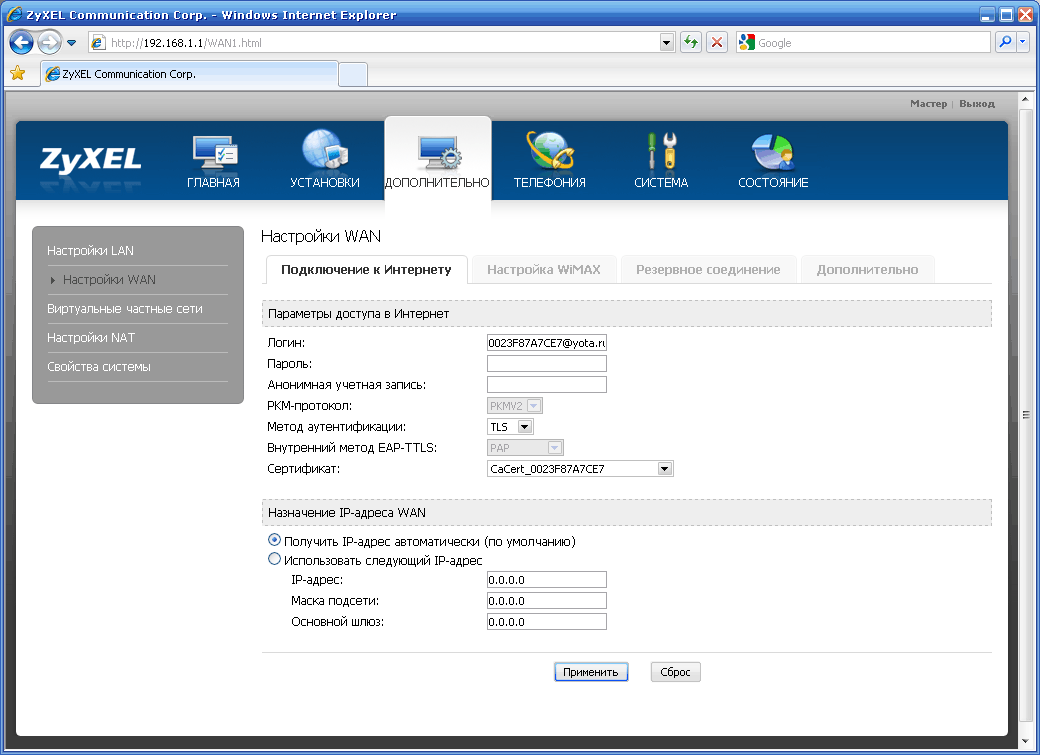
Task: Click the Мастер link
Action: pos(928,103)
